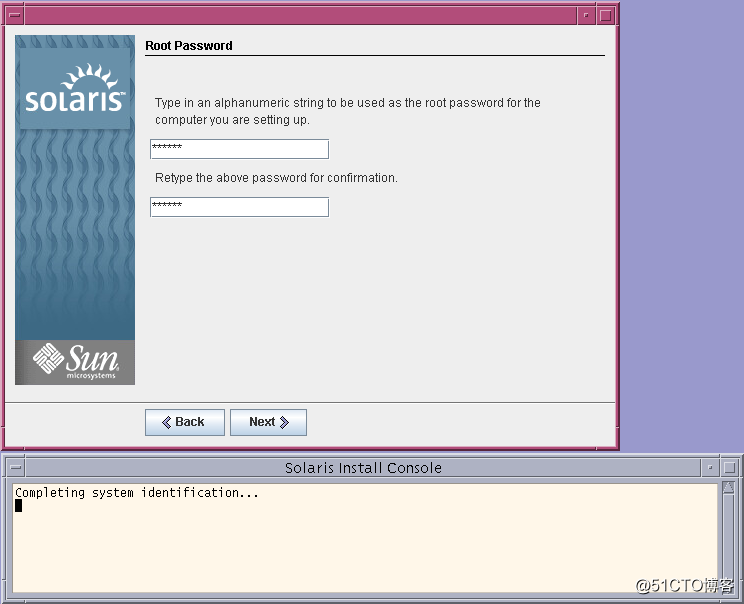The width and height of the screenshot is (744, 604).
Task: Minimize the Root Password installer window
Action: [586, 16]
